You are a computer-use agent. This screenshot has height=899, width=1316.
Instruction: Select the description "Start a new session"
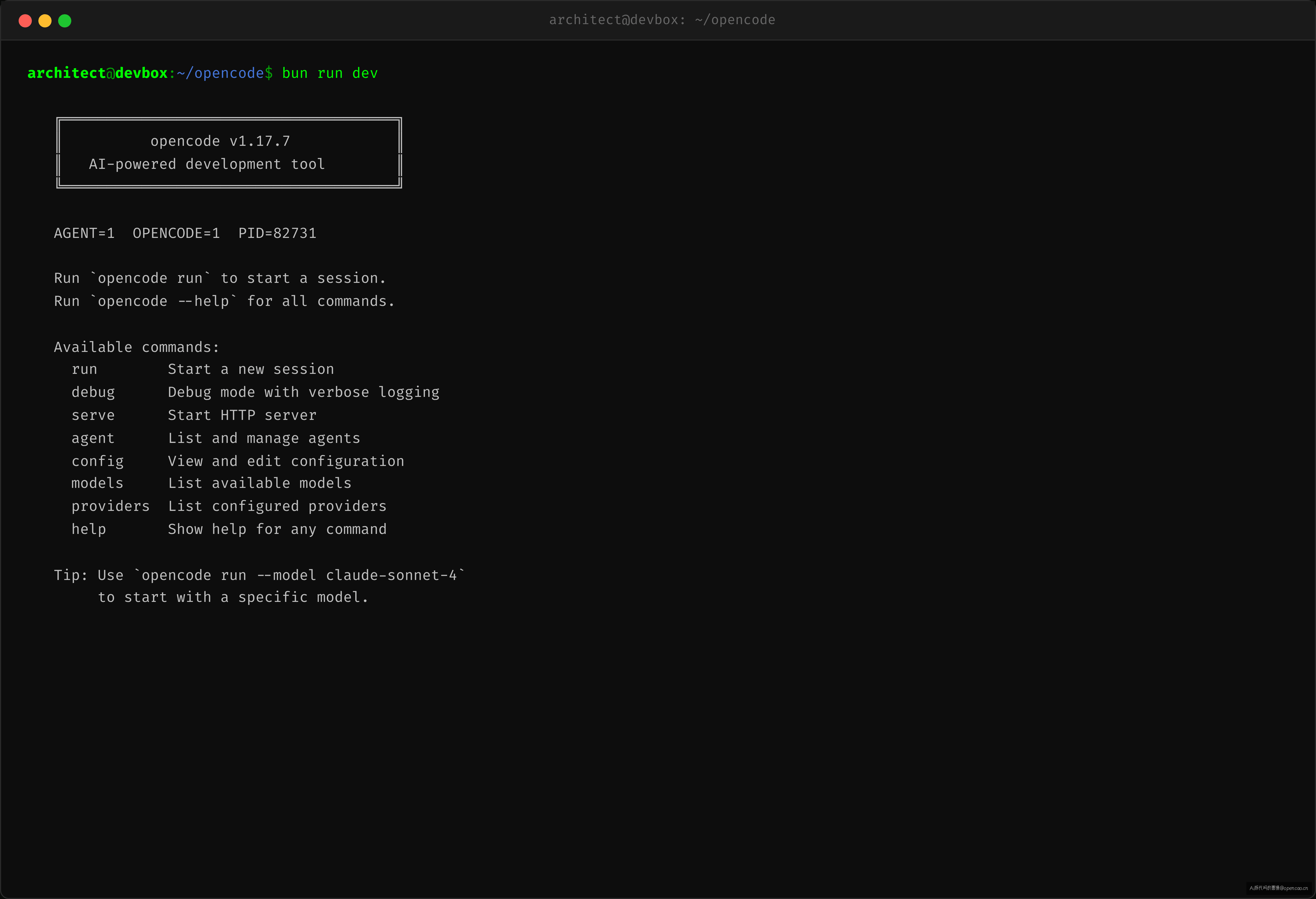(251, 369)
